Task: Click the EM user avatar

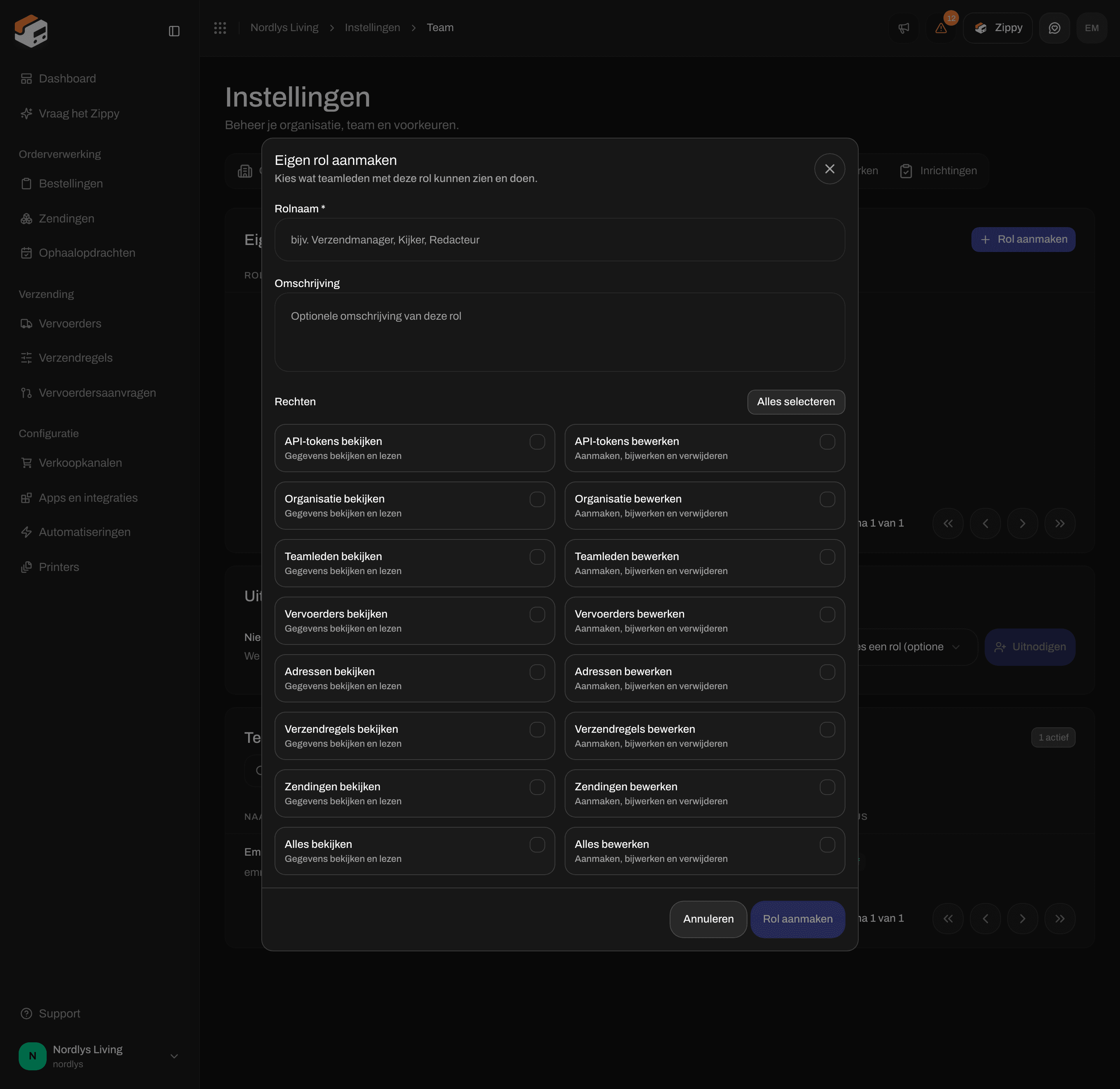Action: click(1091, 28)
